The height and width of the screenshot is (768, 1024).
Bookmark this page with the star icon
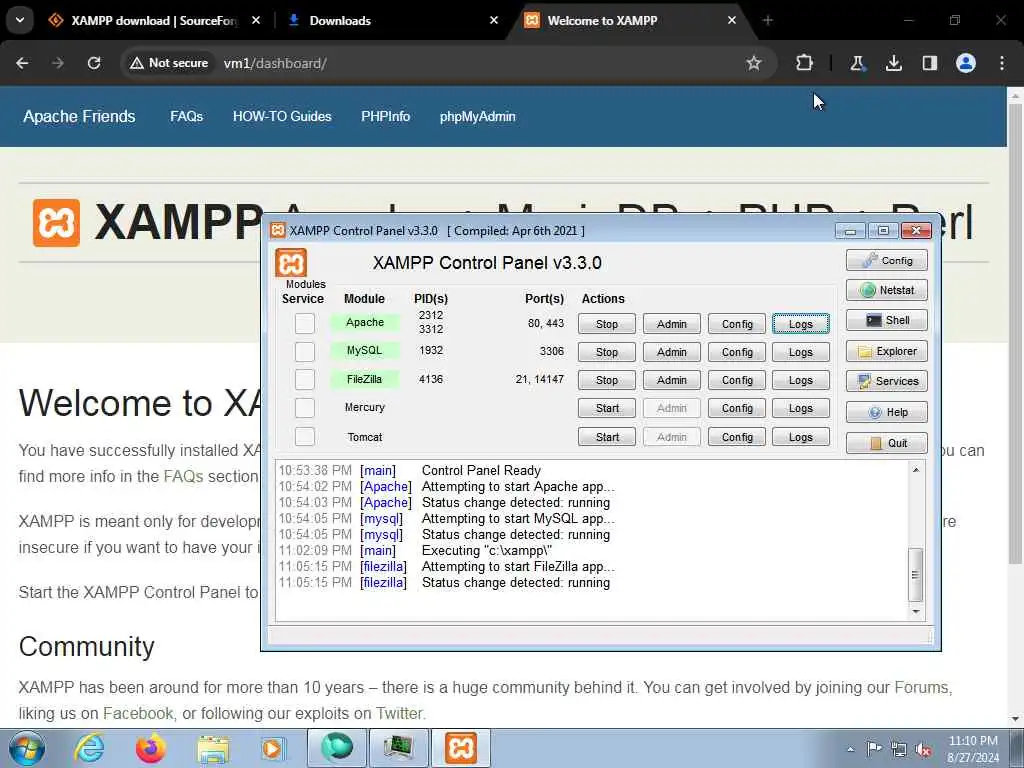point(754,63)
